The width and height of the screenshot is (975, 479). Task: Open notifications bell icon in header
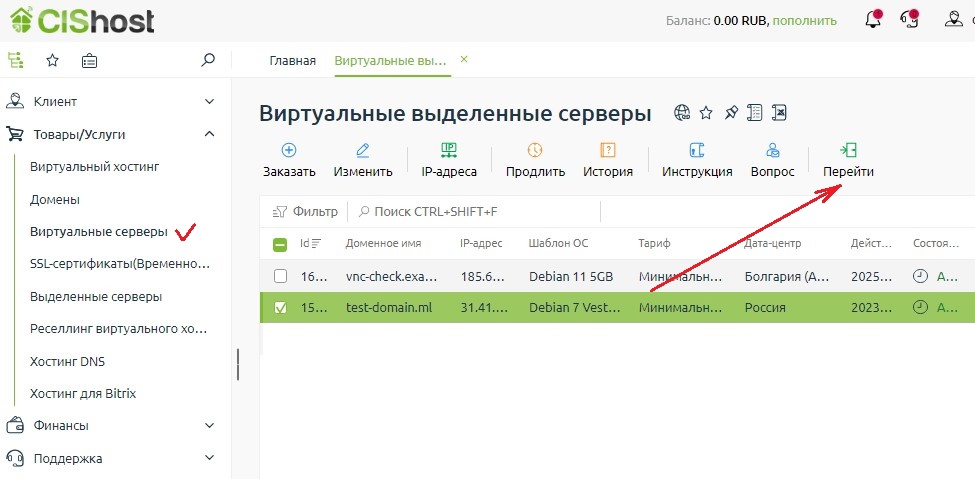(872, 20)
